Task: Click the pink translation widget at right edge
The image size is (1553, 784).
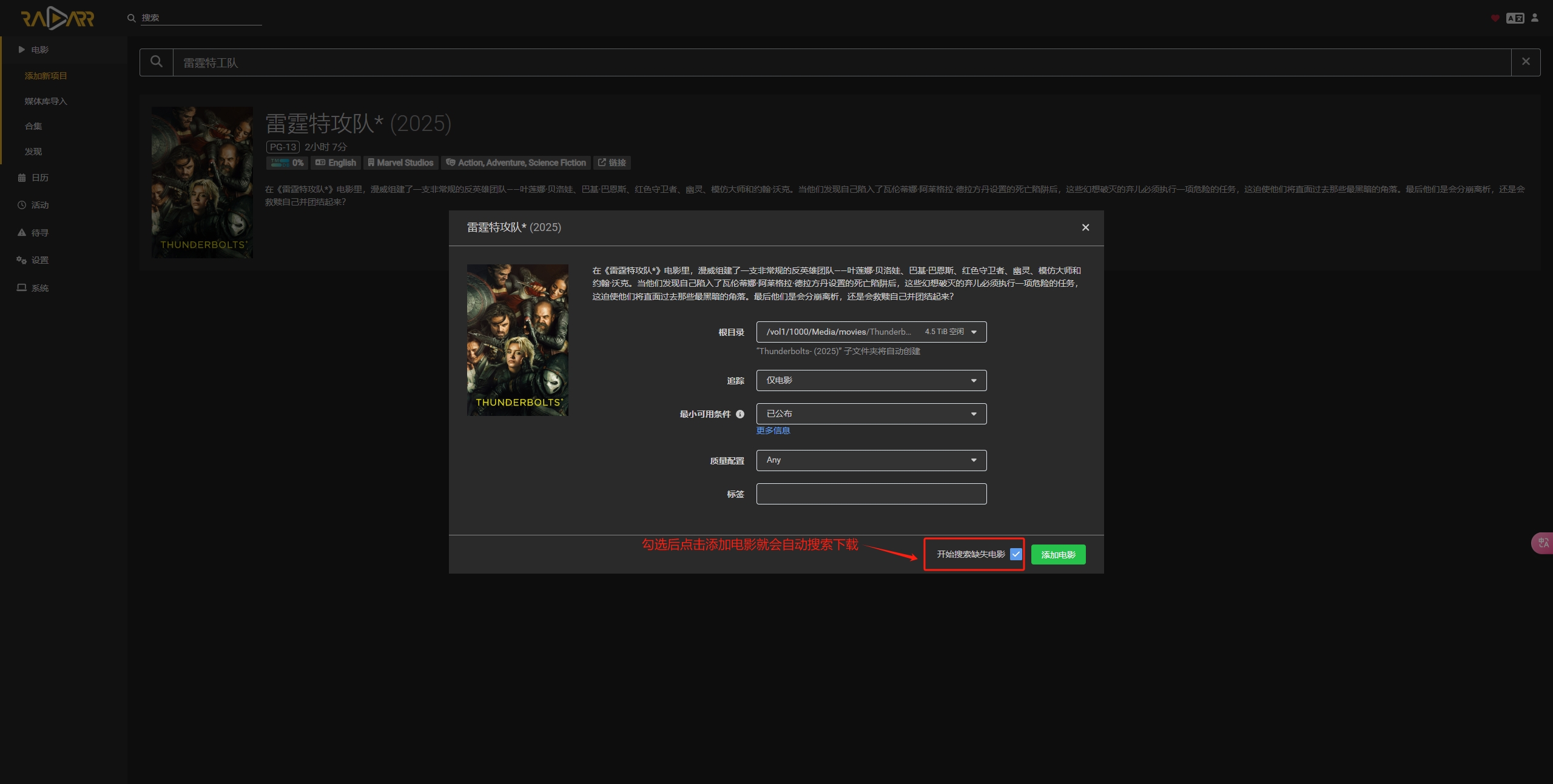Action: coord(1543,543)
